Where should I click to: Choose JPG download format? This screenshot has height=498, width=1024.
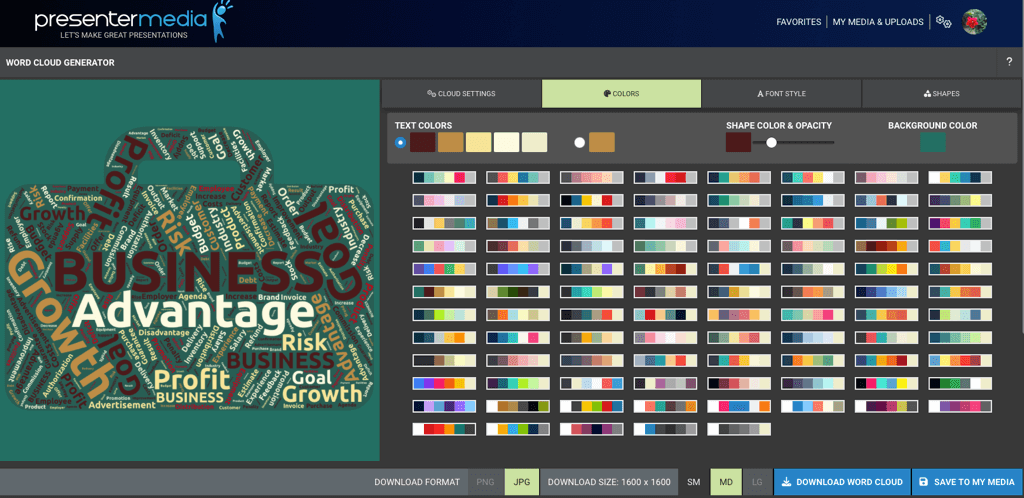pyautogui.click(x=521, y=482)
